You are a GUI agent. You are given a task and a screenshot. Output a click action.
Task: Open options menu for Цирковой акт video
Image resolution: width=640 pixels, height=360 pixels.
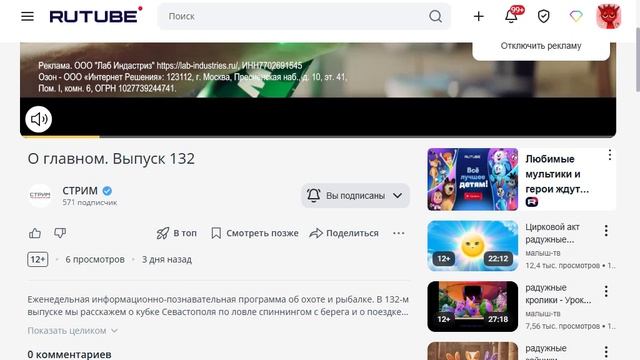606,231
